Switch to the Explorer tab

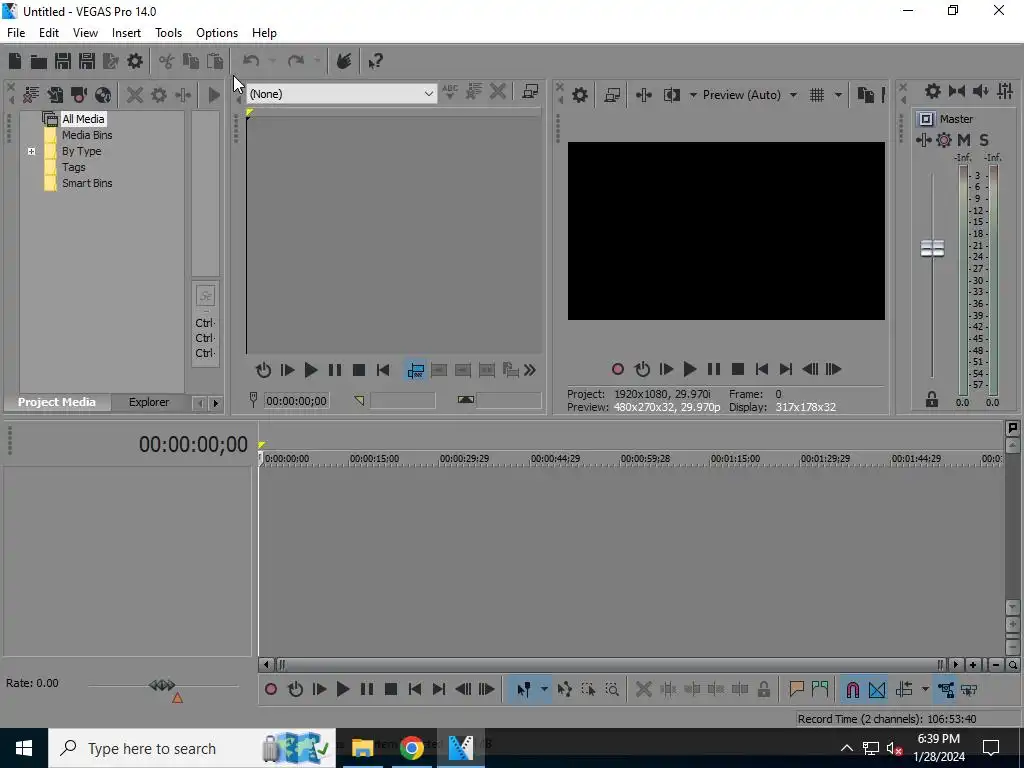pos(149,402)
